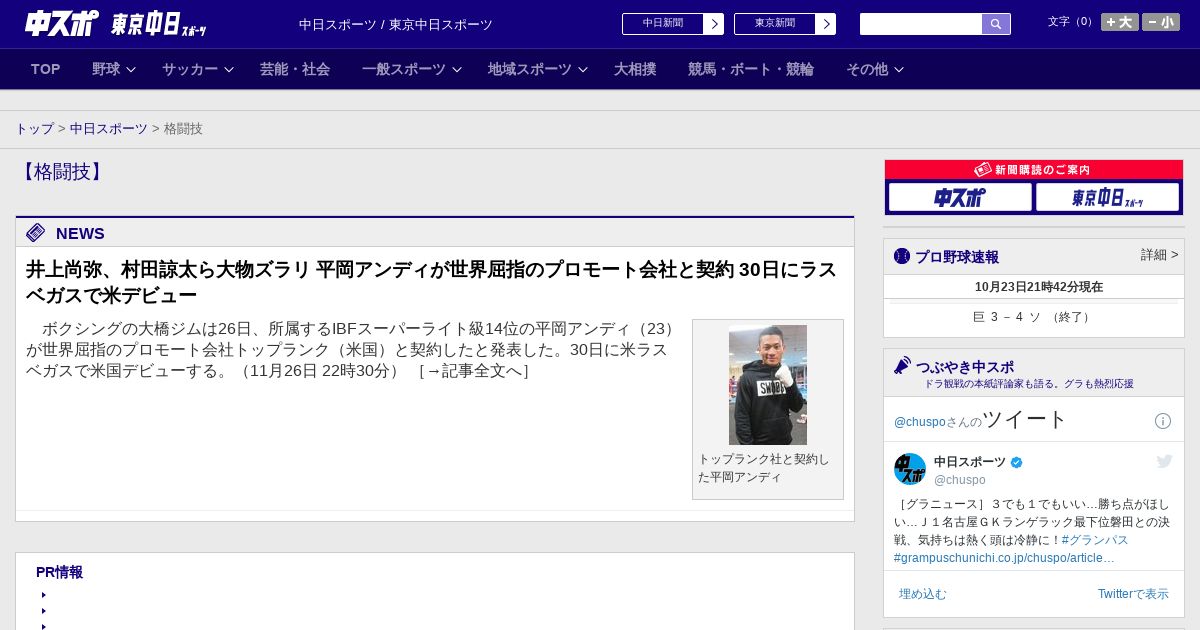Click the Twitter bird icon on tweet
This screenshot has width=1200, height=630.
(x=1164, y=461)
